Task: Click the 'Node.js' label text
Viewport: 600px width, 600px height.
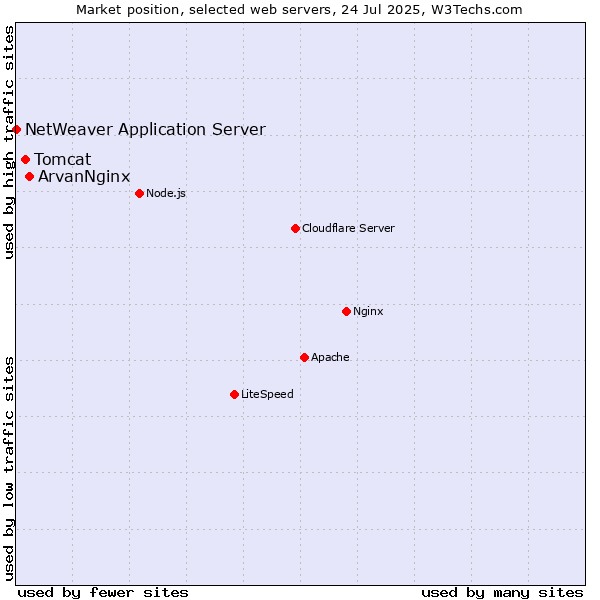Action: pos(166,194)
